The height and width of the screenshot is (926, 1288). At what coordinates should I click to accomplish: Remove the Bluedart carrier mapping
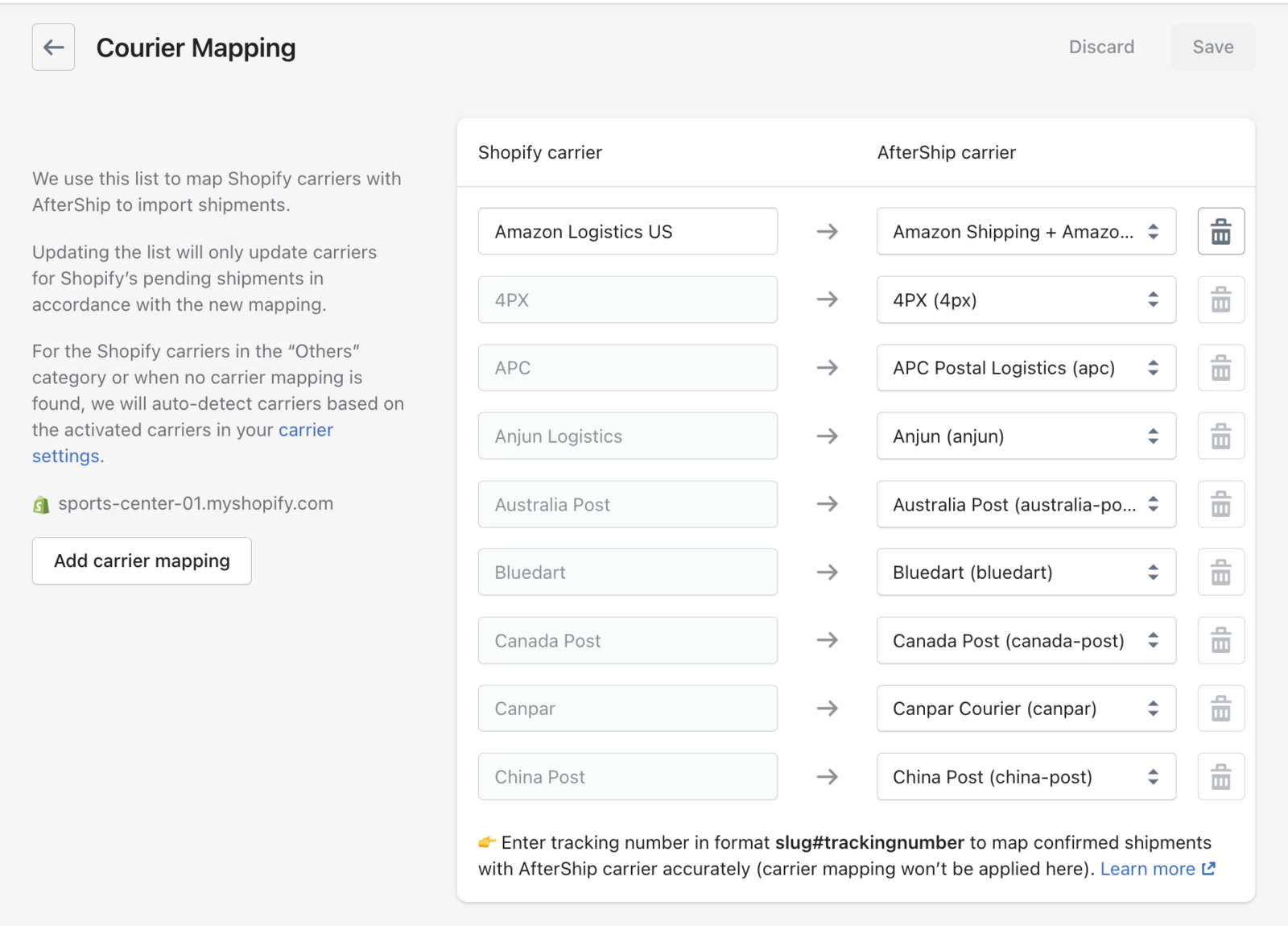[x=1220, y=573]
